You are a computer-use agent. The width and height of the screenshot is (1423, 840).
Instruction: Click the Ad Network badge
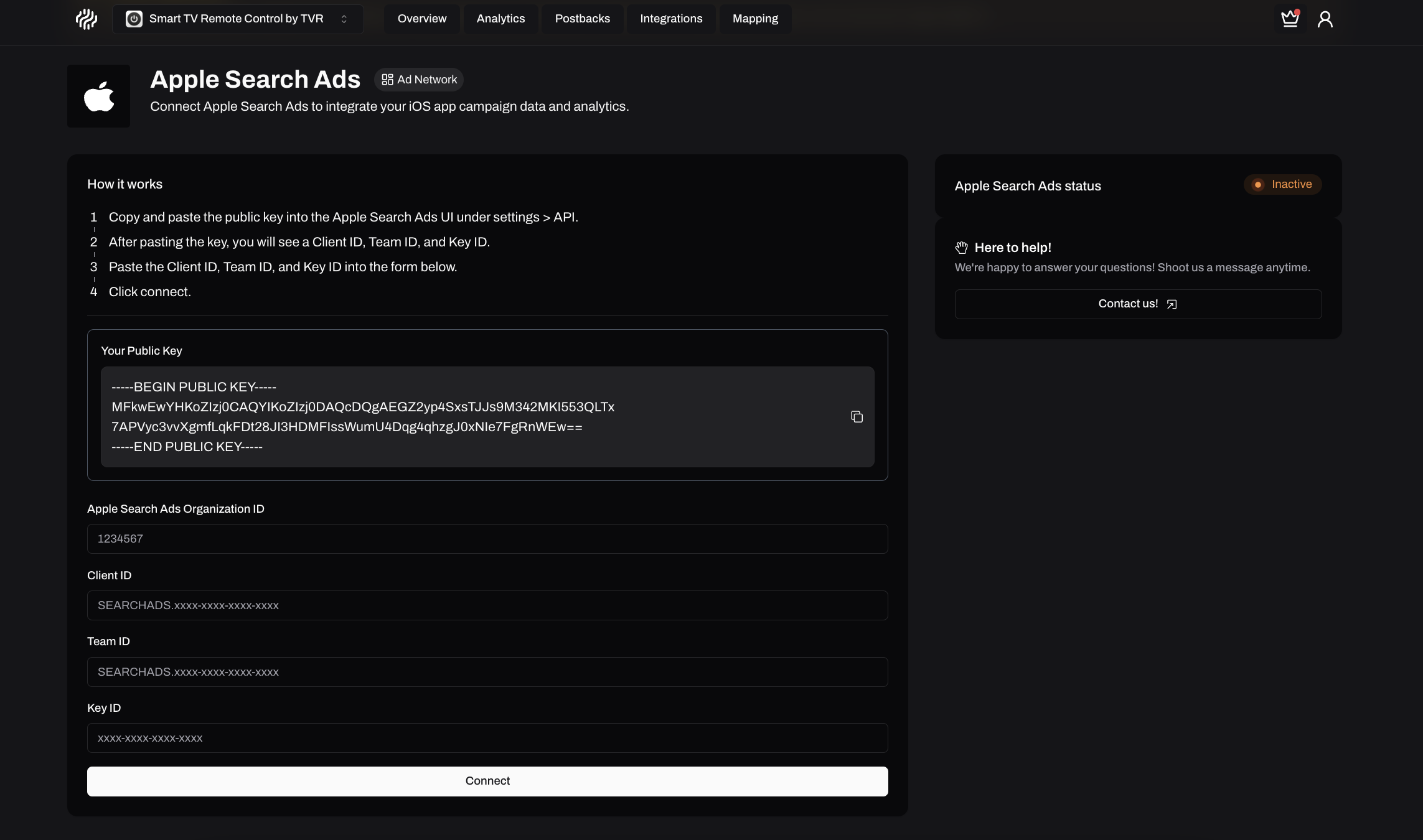coord(419,80)
